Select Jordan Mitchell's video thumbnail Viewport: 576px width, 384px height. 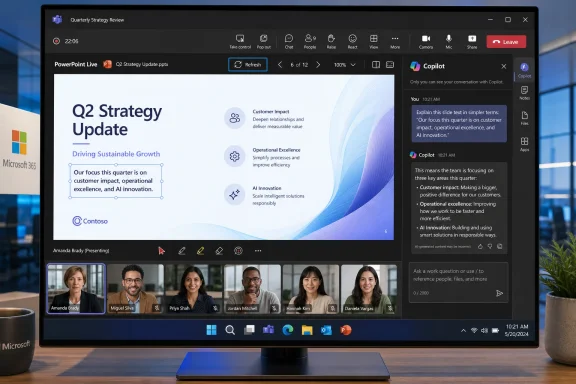point(252,288)
